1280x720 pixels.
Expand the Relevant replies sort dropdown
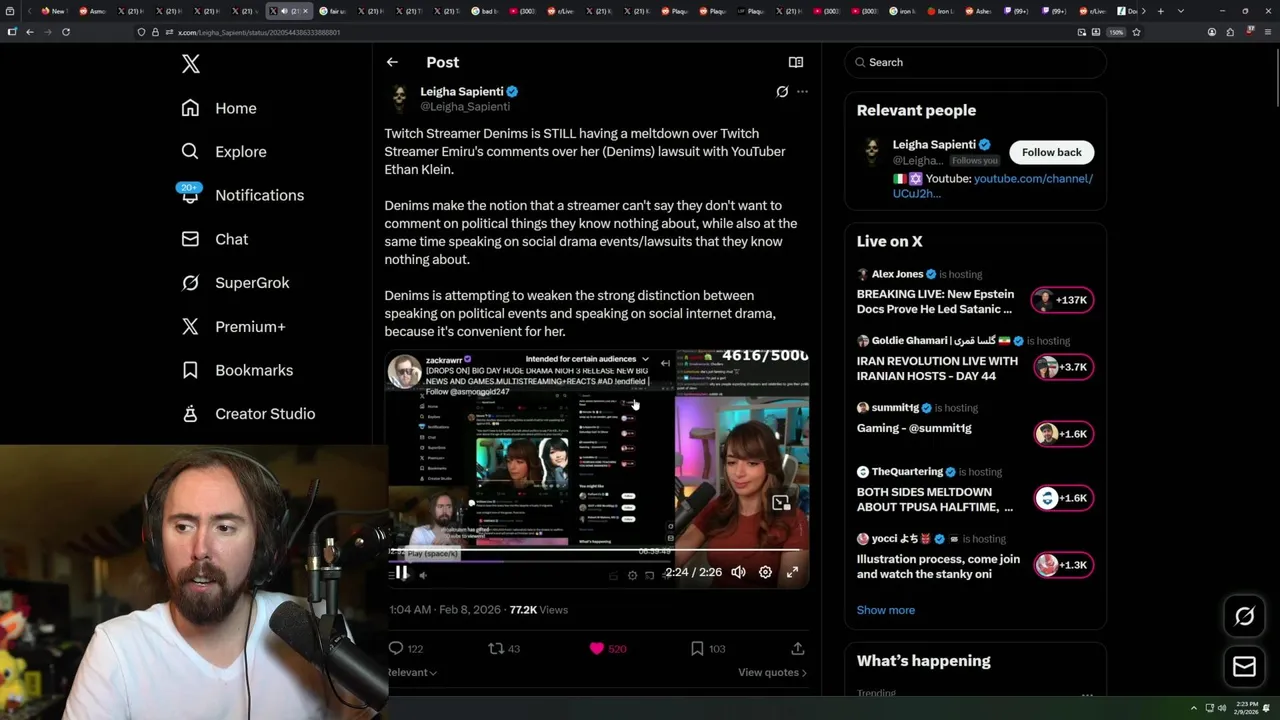click(412, 673)
